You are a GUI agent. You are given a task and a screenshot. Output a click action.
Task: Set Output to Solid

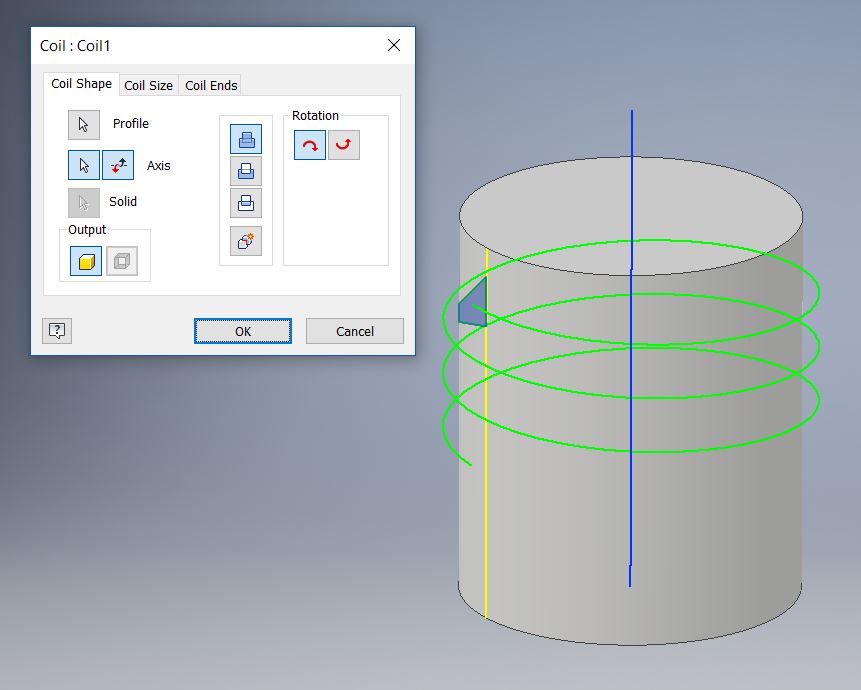pos(84,261)
